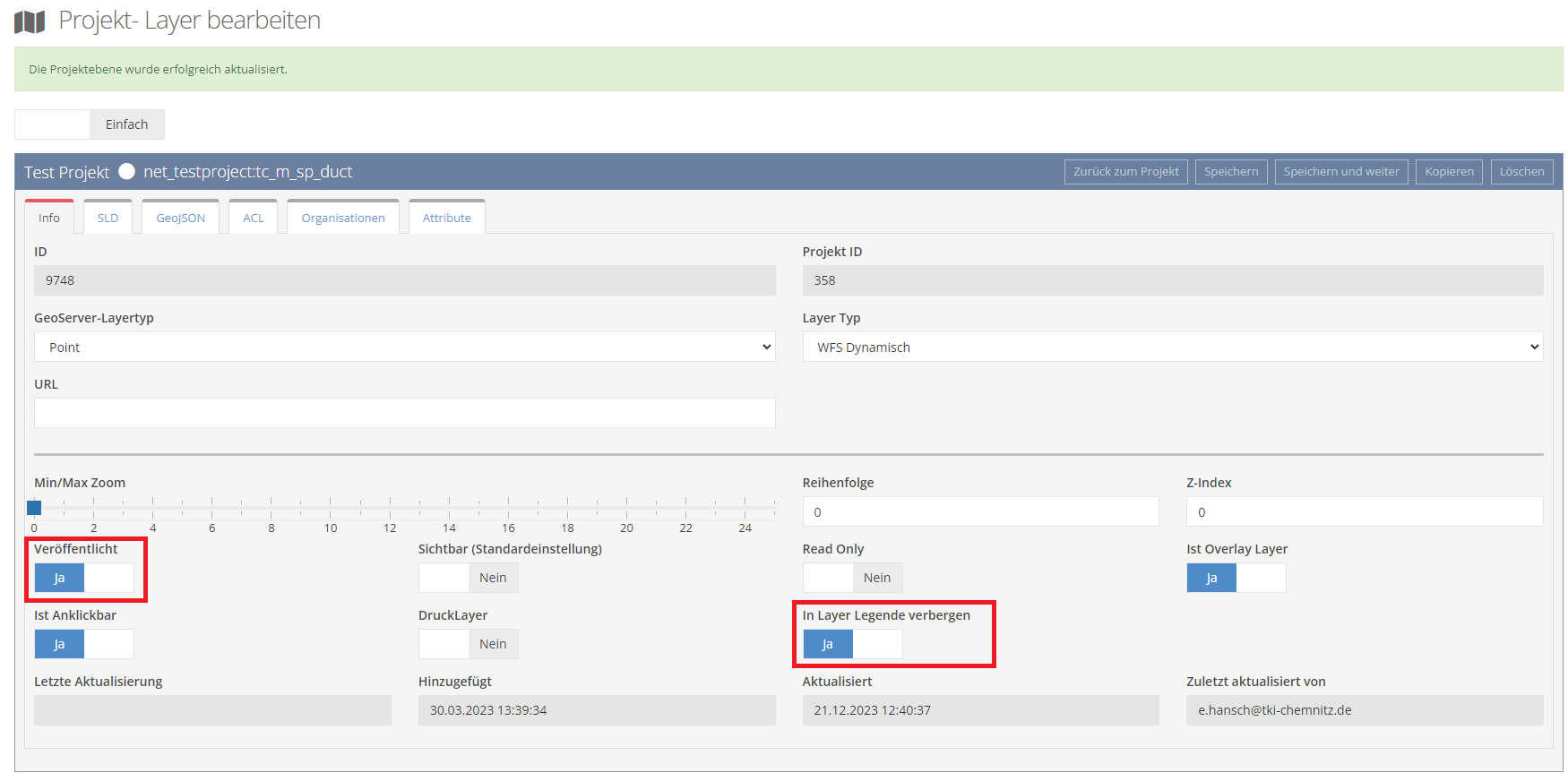Image resolution: width=1568 pixels, height=781 pixels.
Task: Toggle the Veröffentlicht switch
Action: [84, 578]
